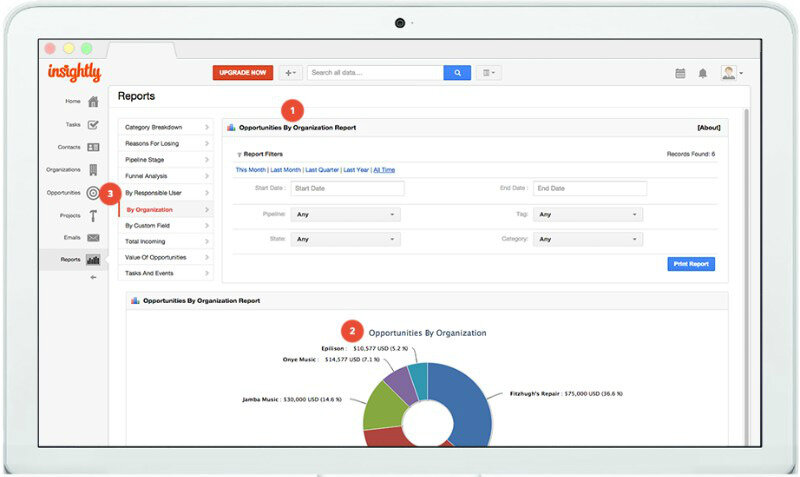
Task: Expand the Pipeline dropdown filter
Action: [x=345, y=214]
